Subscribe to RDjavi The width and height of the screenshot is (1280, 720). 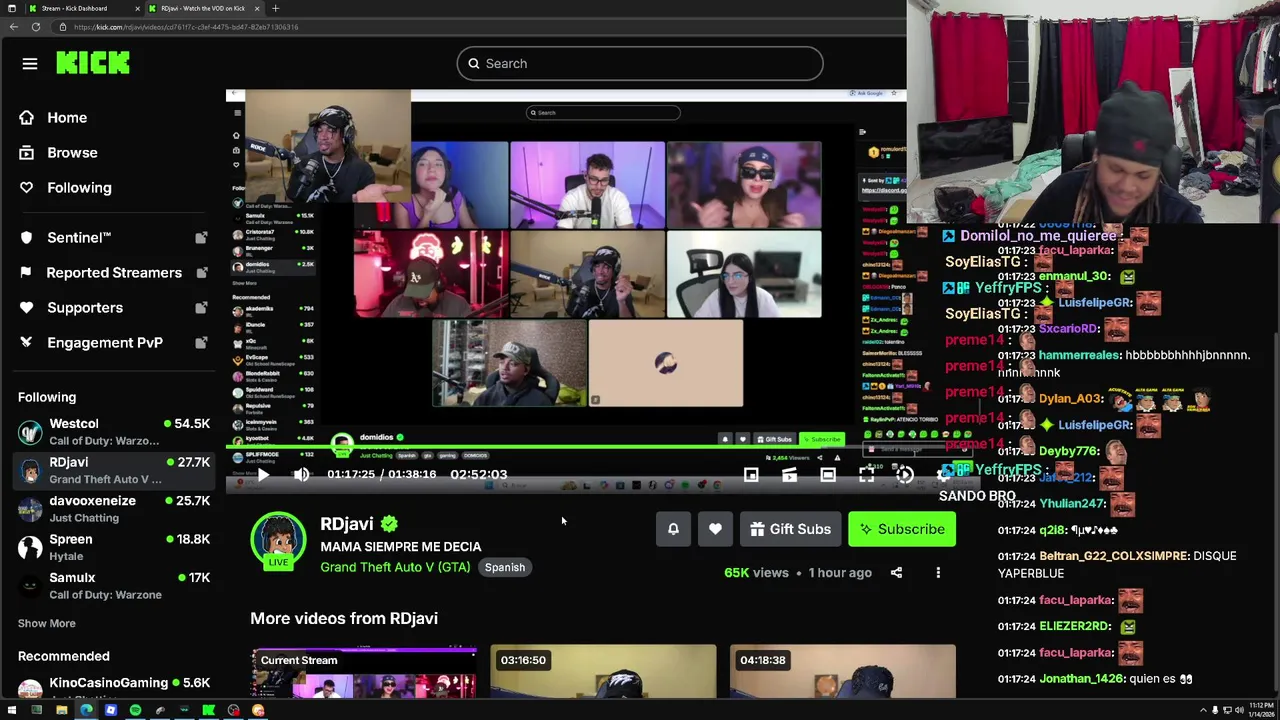pos(902,530)
